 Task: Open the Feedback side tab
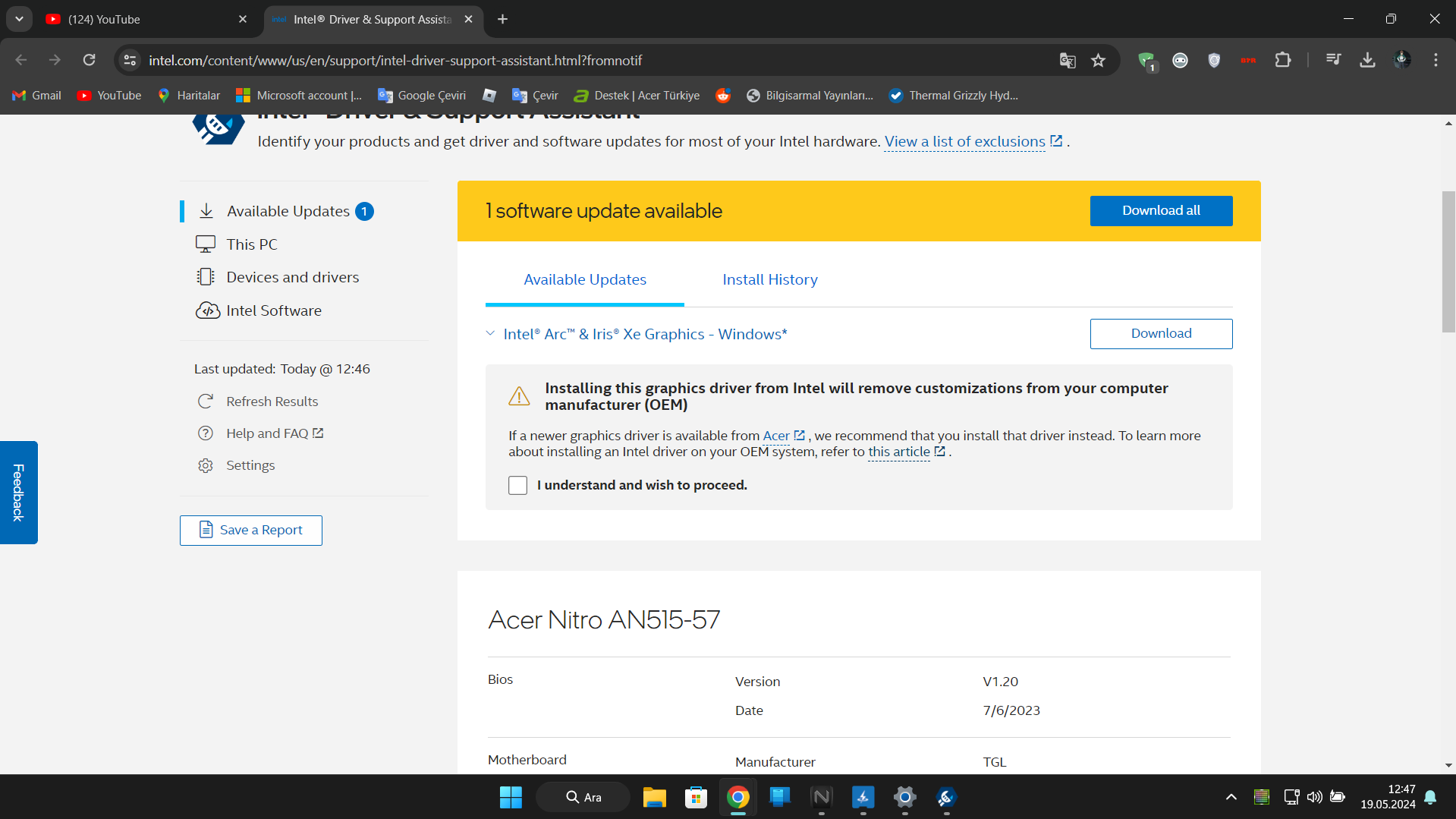pyautogui.click(x=19, y=493)
